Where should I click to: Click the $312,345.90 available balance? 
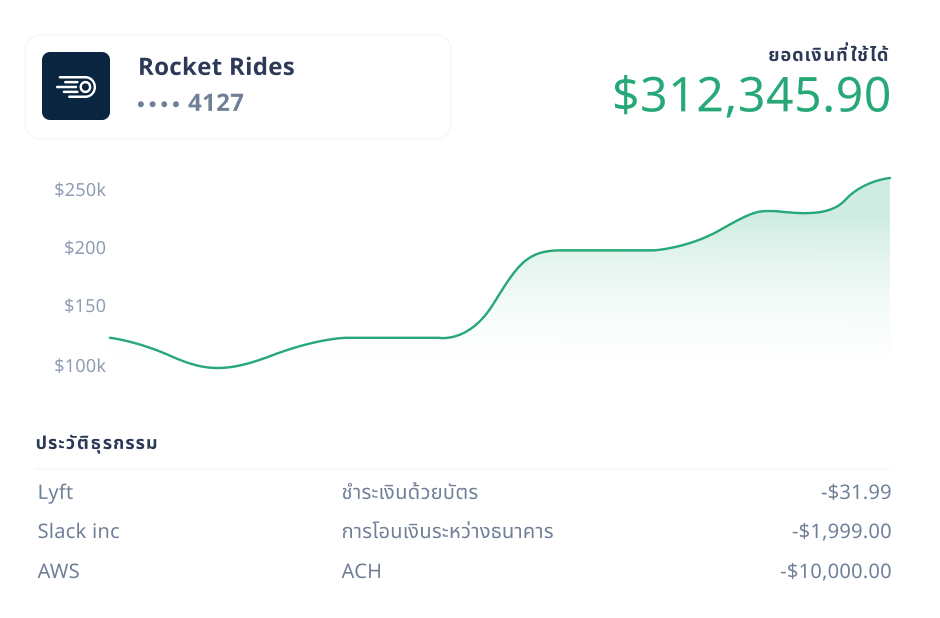(752, 95)
